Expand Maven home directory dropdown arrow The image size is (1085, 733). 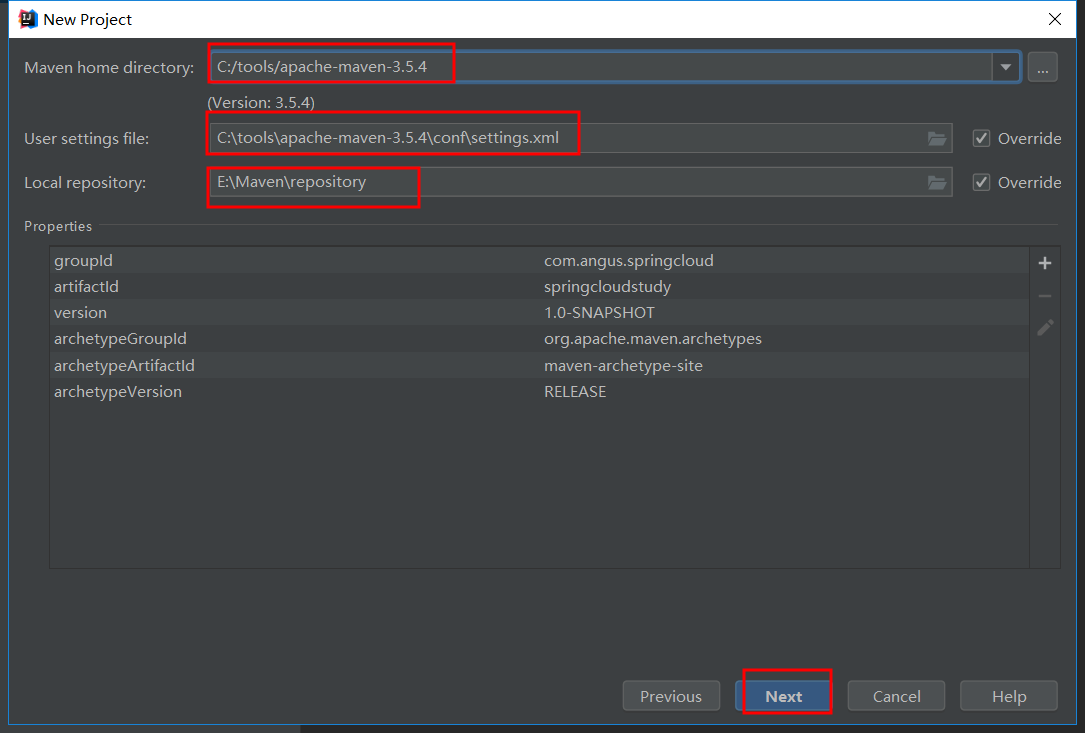point(1005,67)
